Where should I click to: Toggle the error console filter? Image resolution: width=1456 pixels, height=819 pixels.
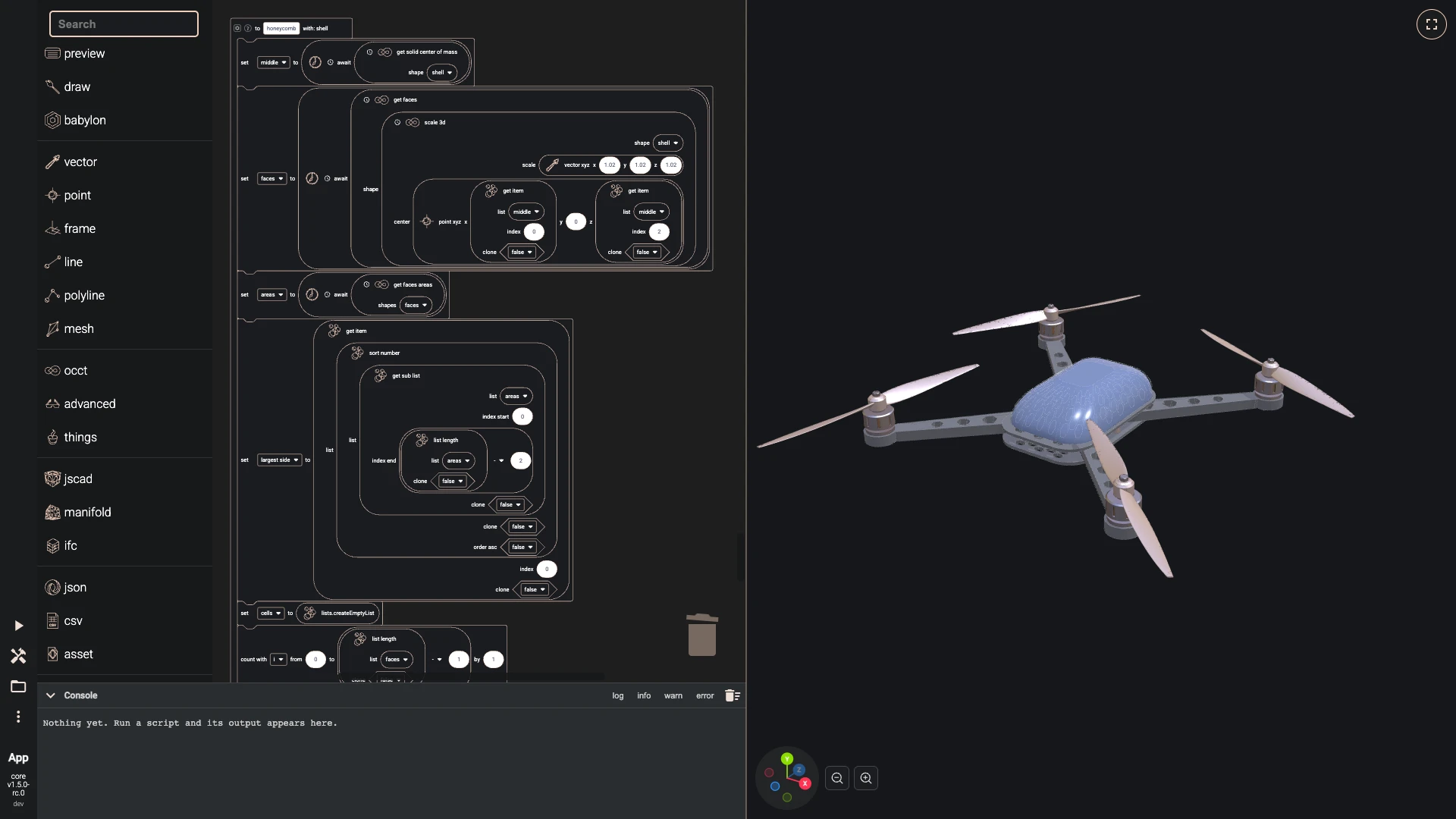705,695
